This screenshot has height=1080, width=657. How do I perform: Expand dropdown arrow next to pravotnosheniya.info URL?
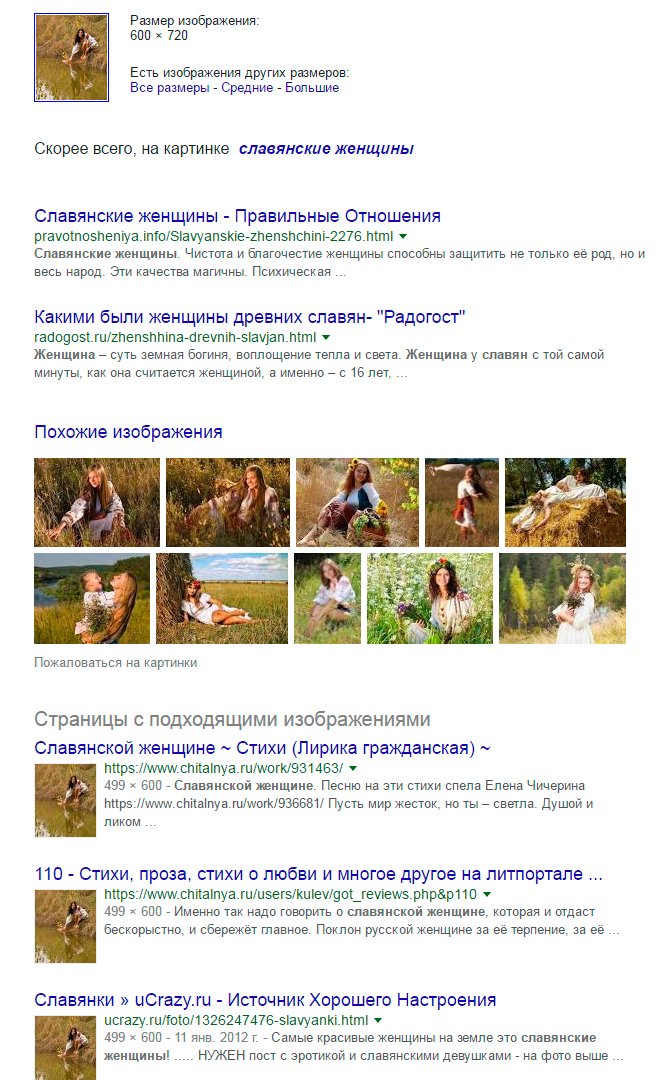tap(403, 236)
